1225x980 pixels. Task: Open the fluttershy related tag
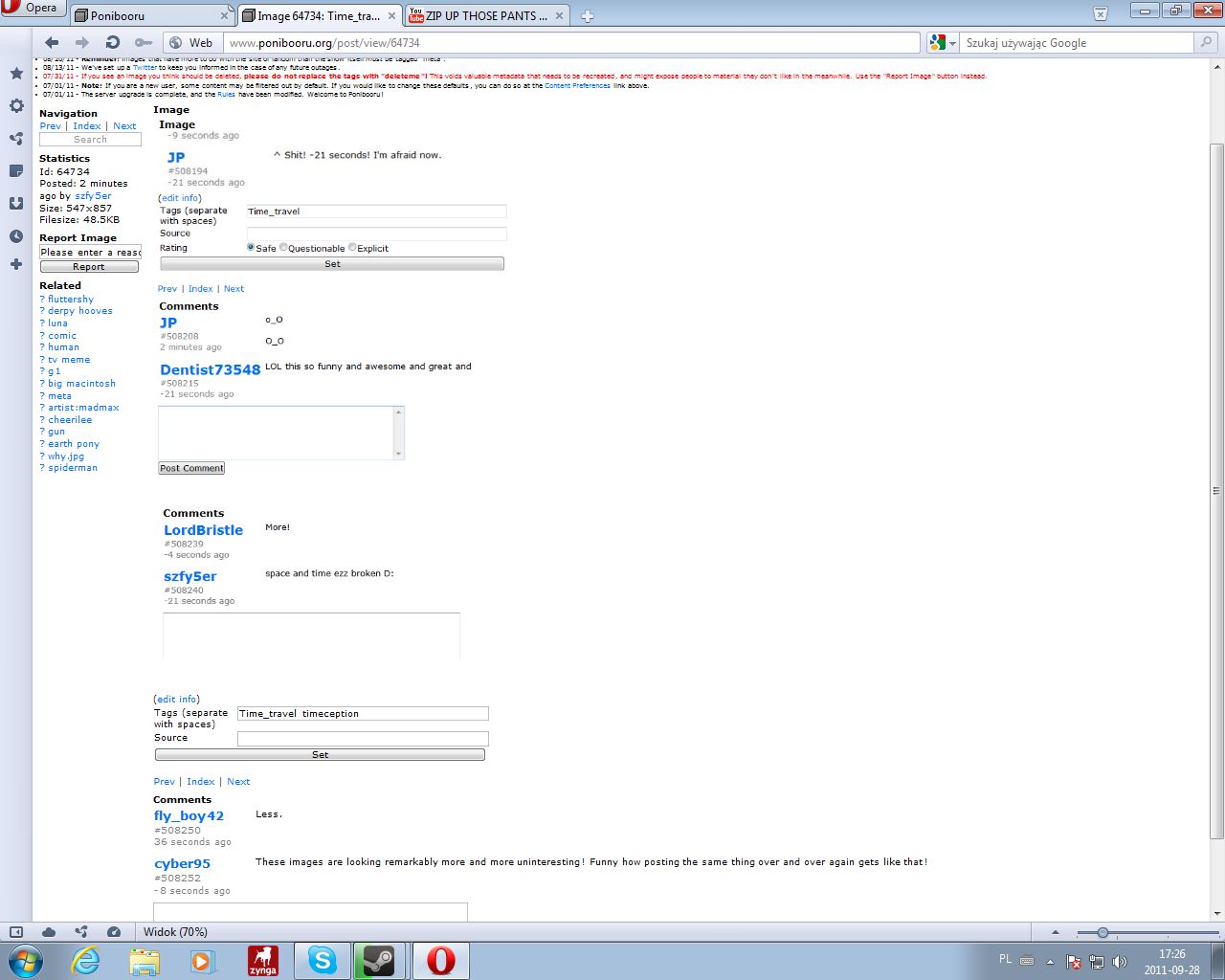(71, 299)
